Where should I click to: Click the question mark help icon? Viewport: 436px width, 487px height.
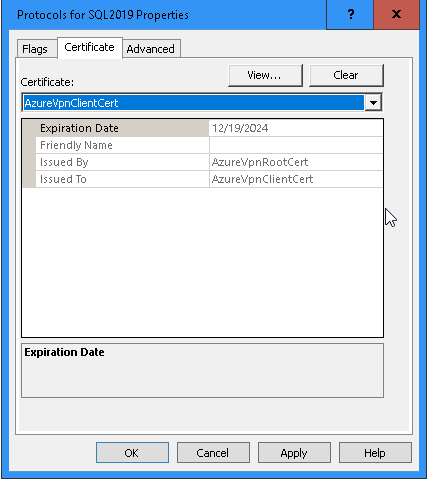[x=350, y=14]
